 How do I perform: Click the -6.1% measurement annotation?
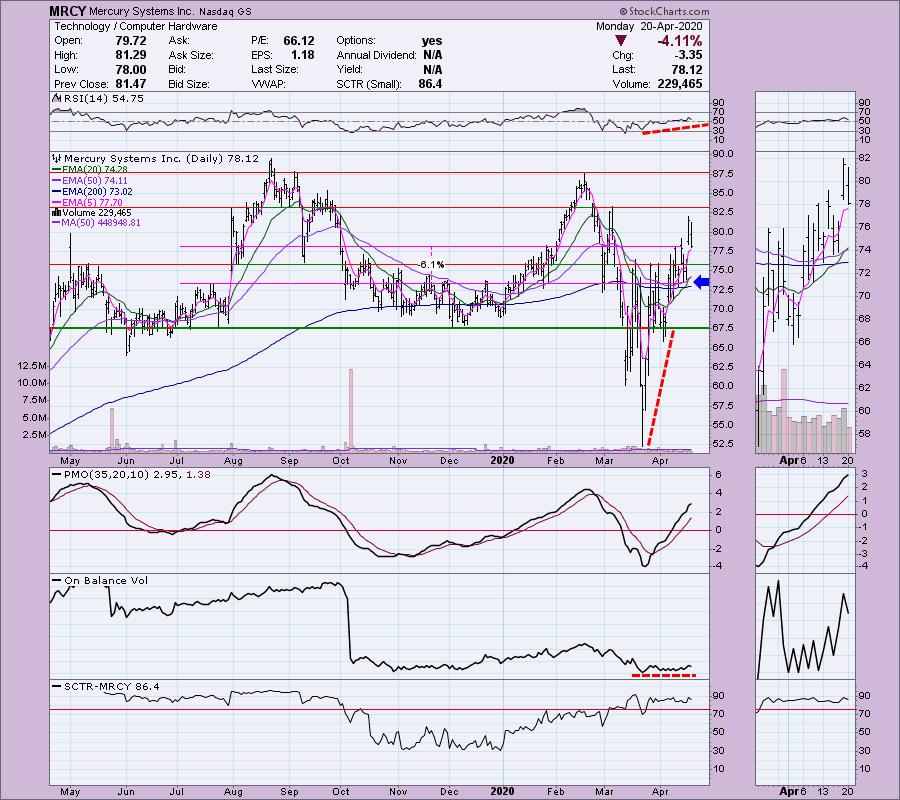[431, 265]
